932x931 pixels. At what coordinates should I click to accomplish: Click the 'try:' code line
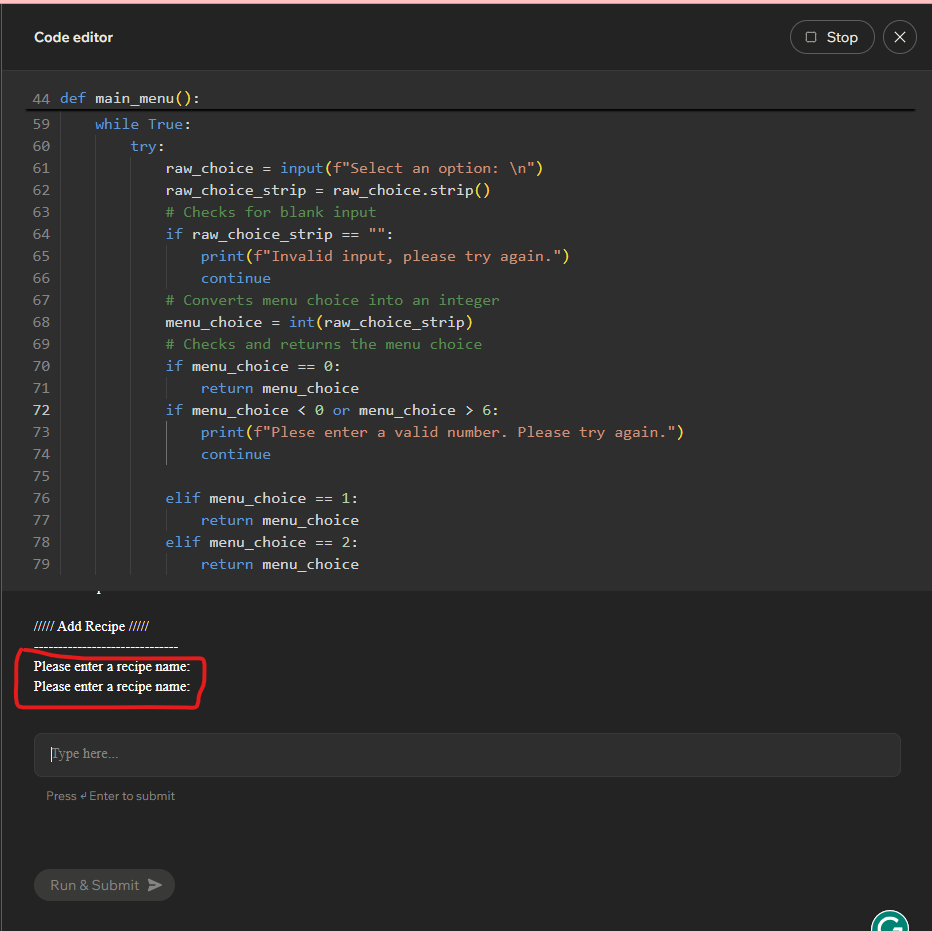tap(147, 146)
